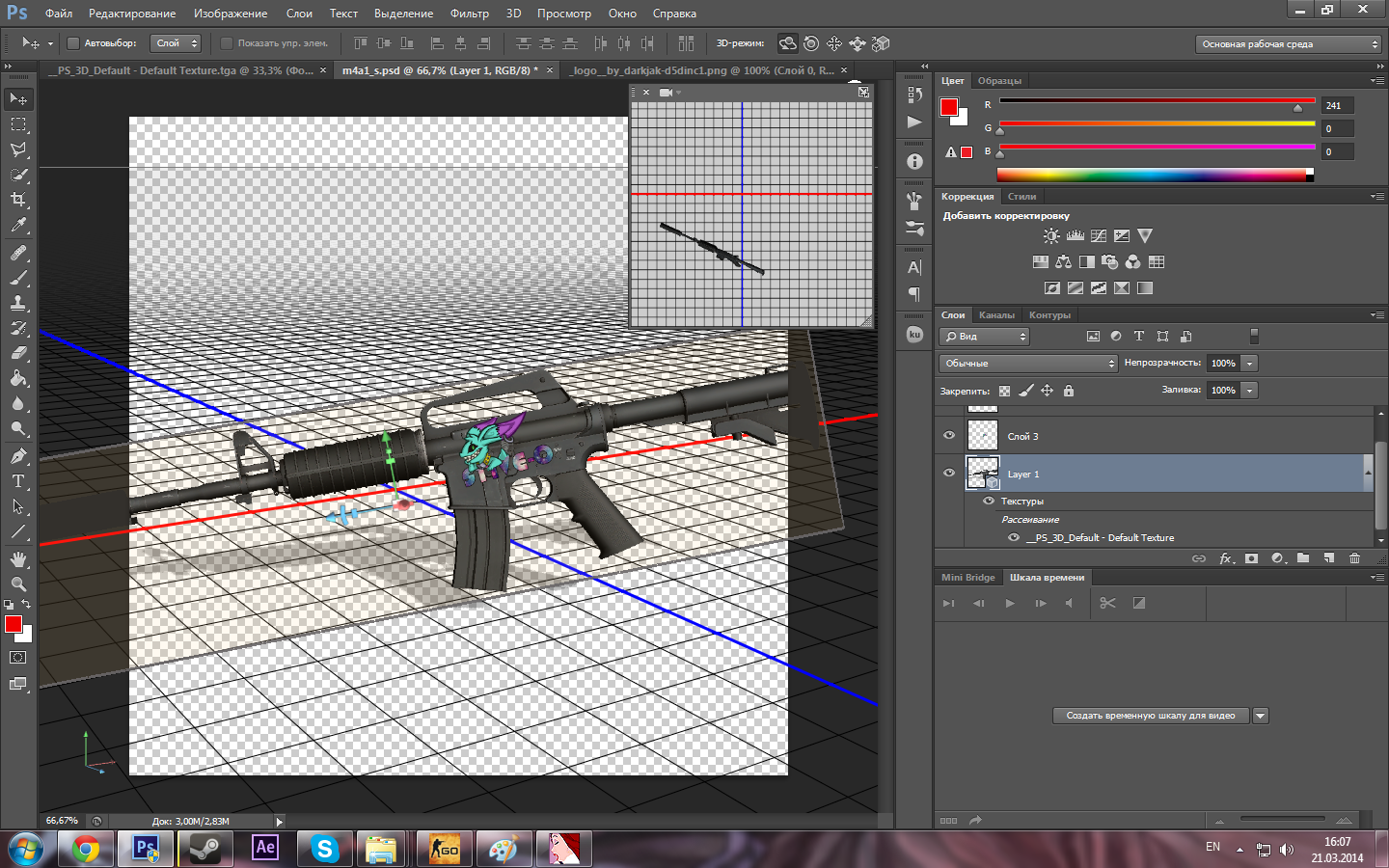Toggle lock transparent pixels
The height and width of the screenshot is (868, 1389).
tap(1005, 391)
